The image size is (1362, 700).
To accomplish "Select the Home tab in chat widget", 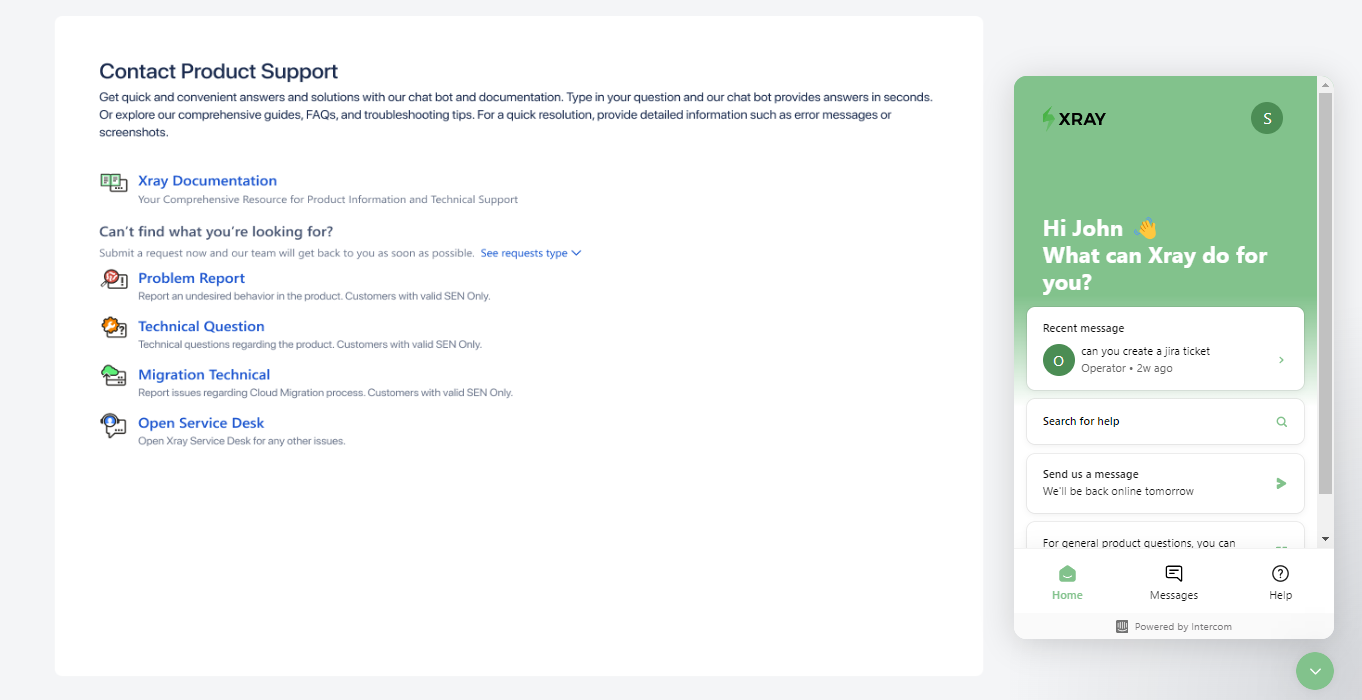I will [1067, 582].
